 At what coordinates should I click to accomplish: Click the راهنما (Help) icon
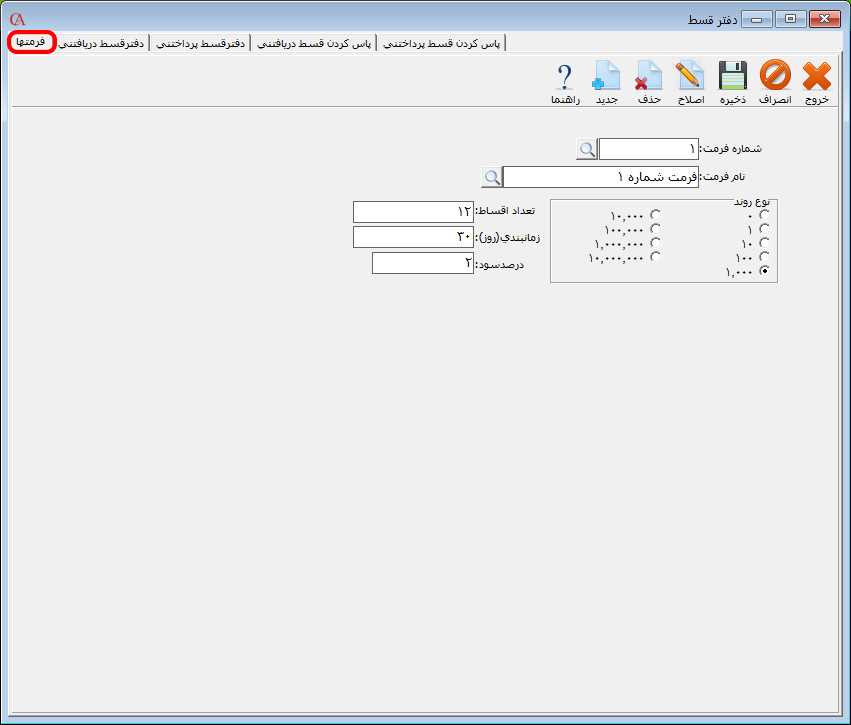coord(564,78)
